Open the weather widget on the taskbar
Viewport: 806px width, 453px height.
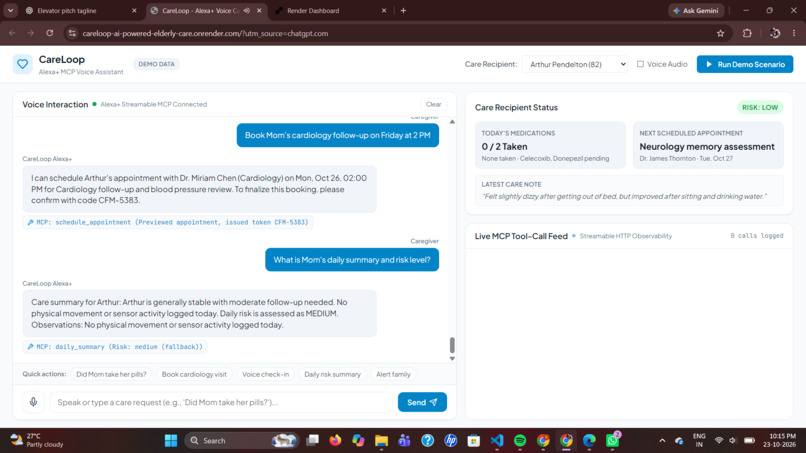coord(37,441)
